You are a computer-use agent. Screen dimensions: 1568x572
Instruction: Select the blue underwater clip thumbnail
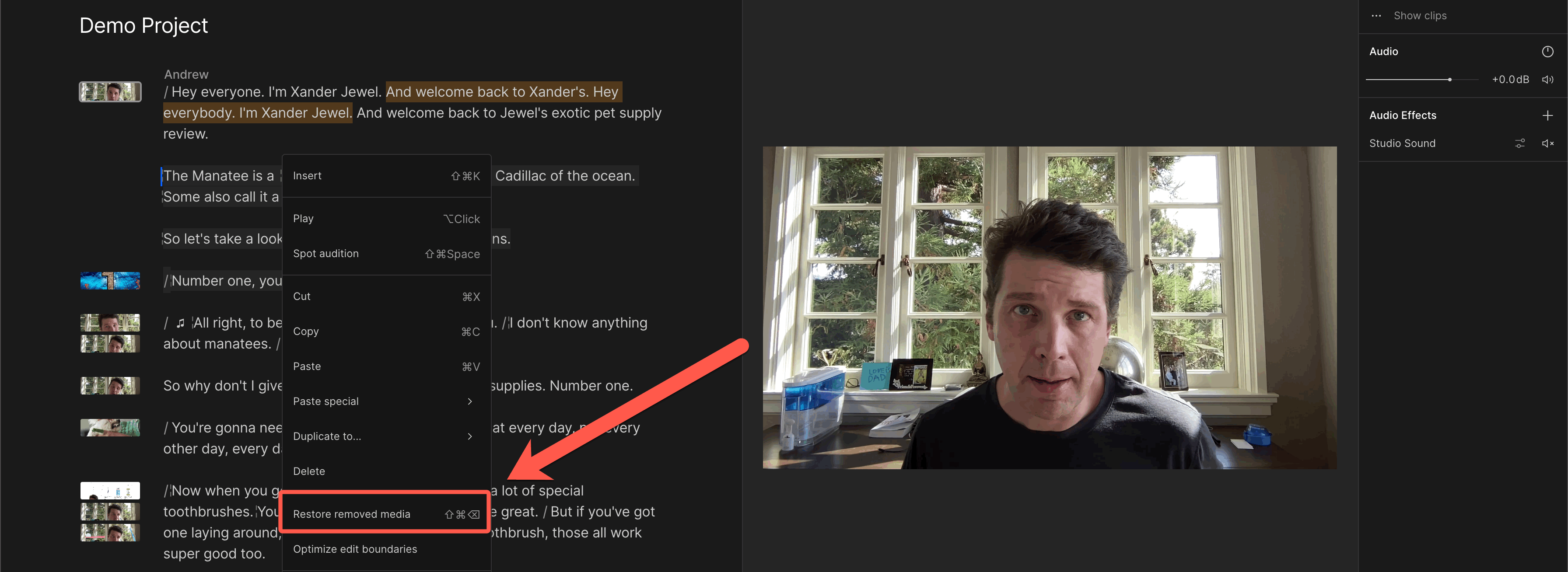110,280
